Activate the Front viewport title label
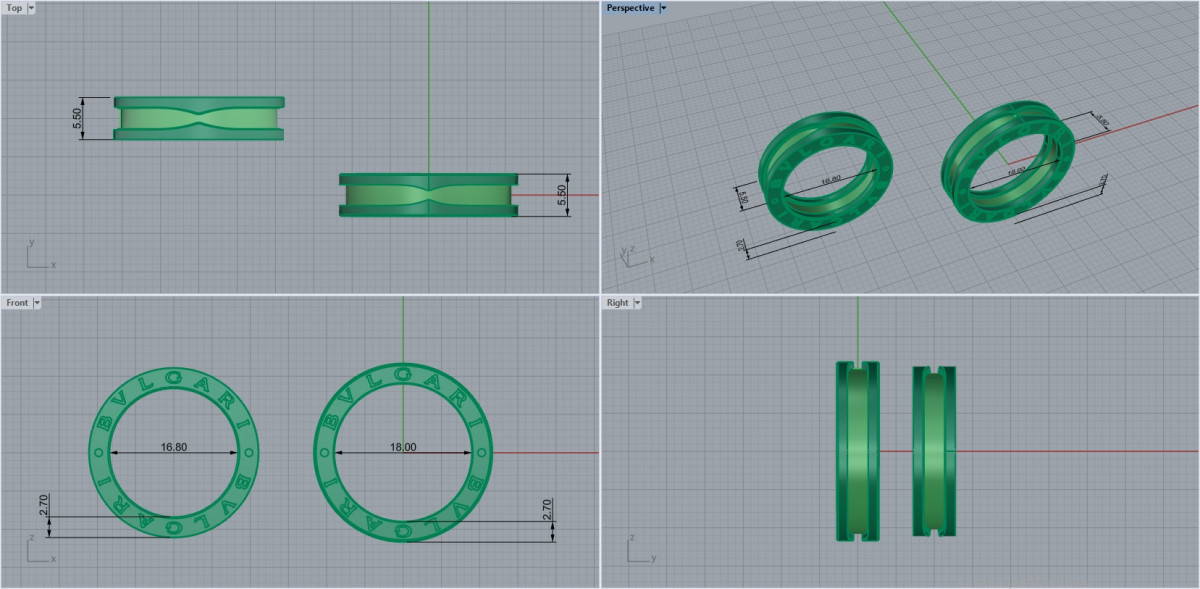 tap(17, 302)
